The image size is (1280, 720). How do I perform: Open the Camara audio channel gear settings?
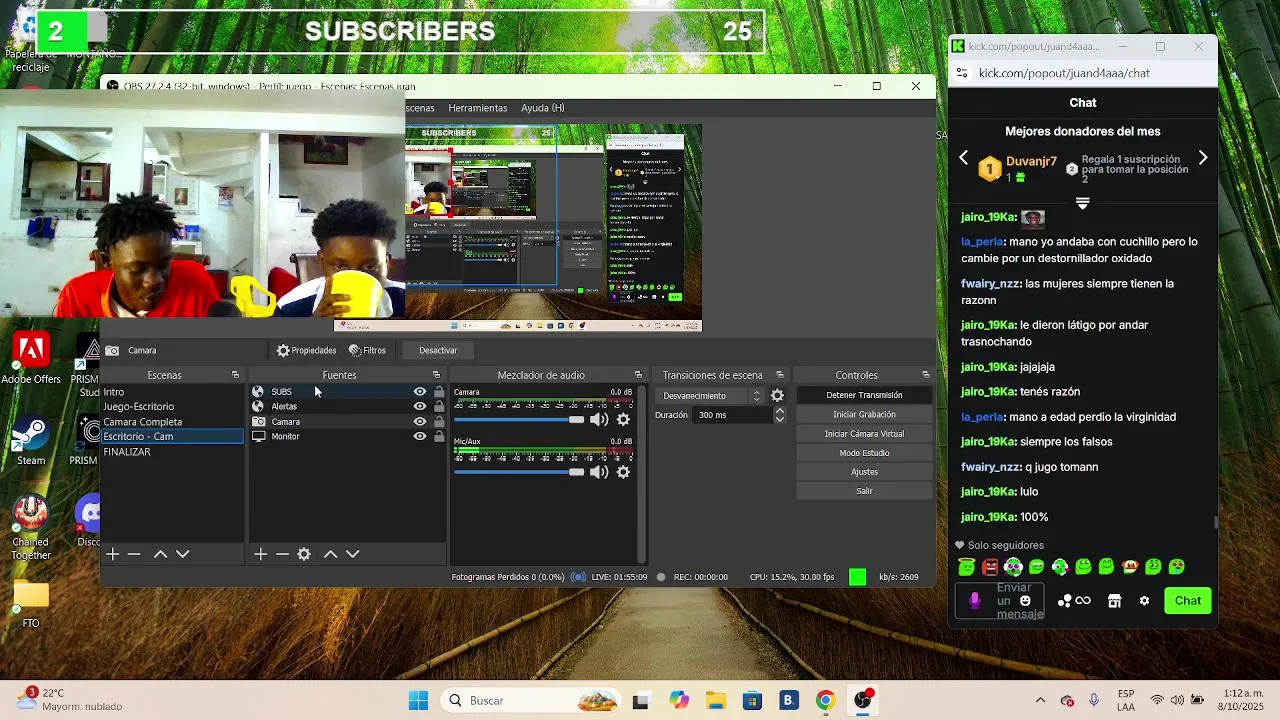623,420
